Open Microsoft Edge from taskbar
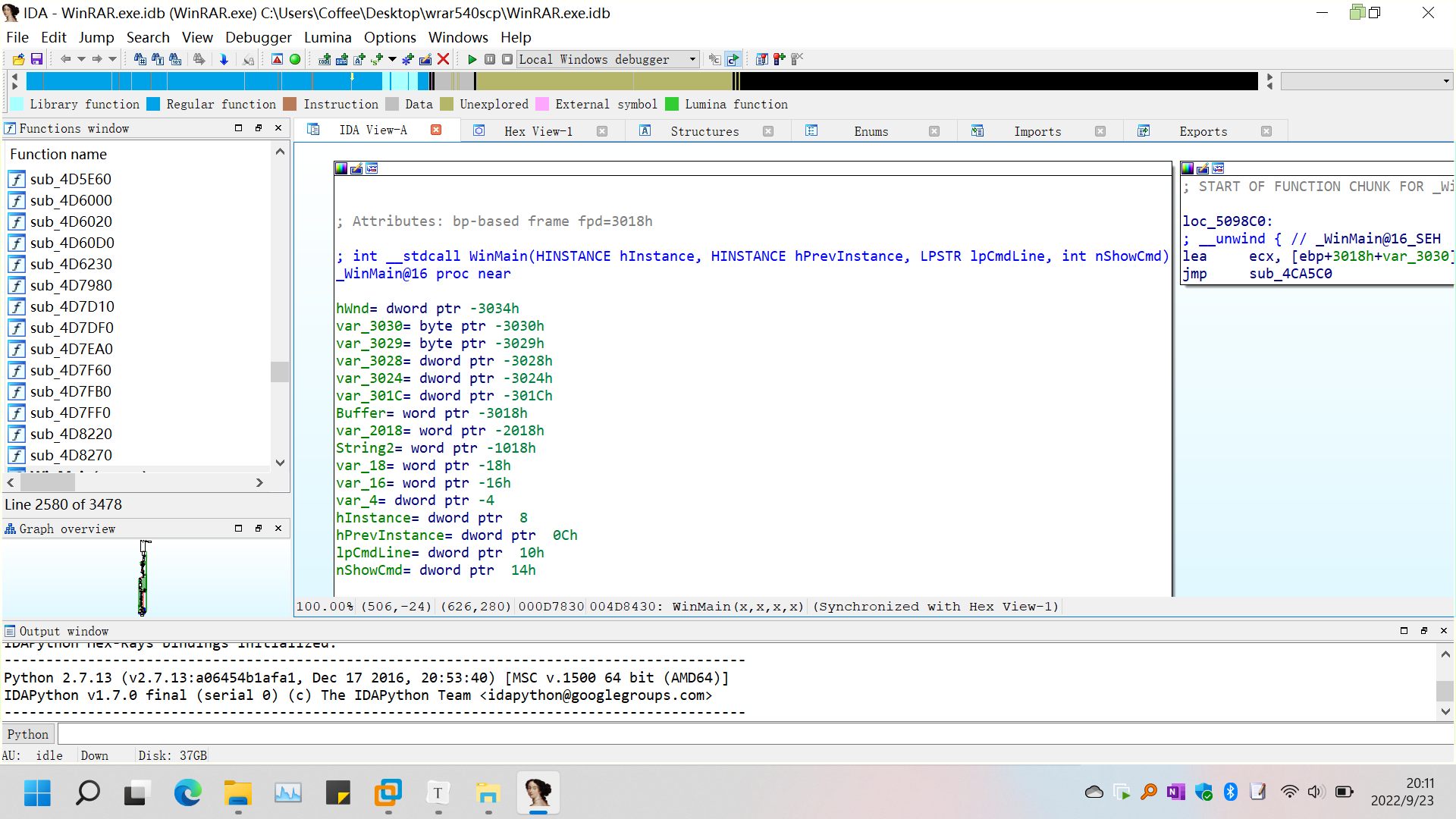The height and width of the screenshot is (819, 1456). click(187, 793)
